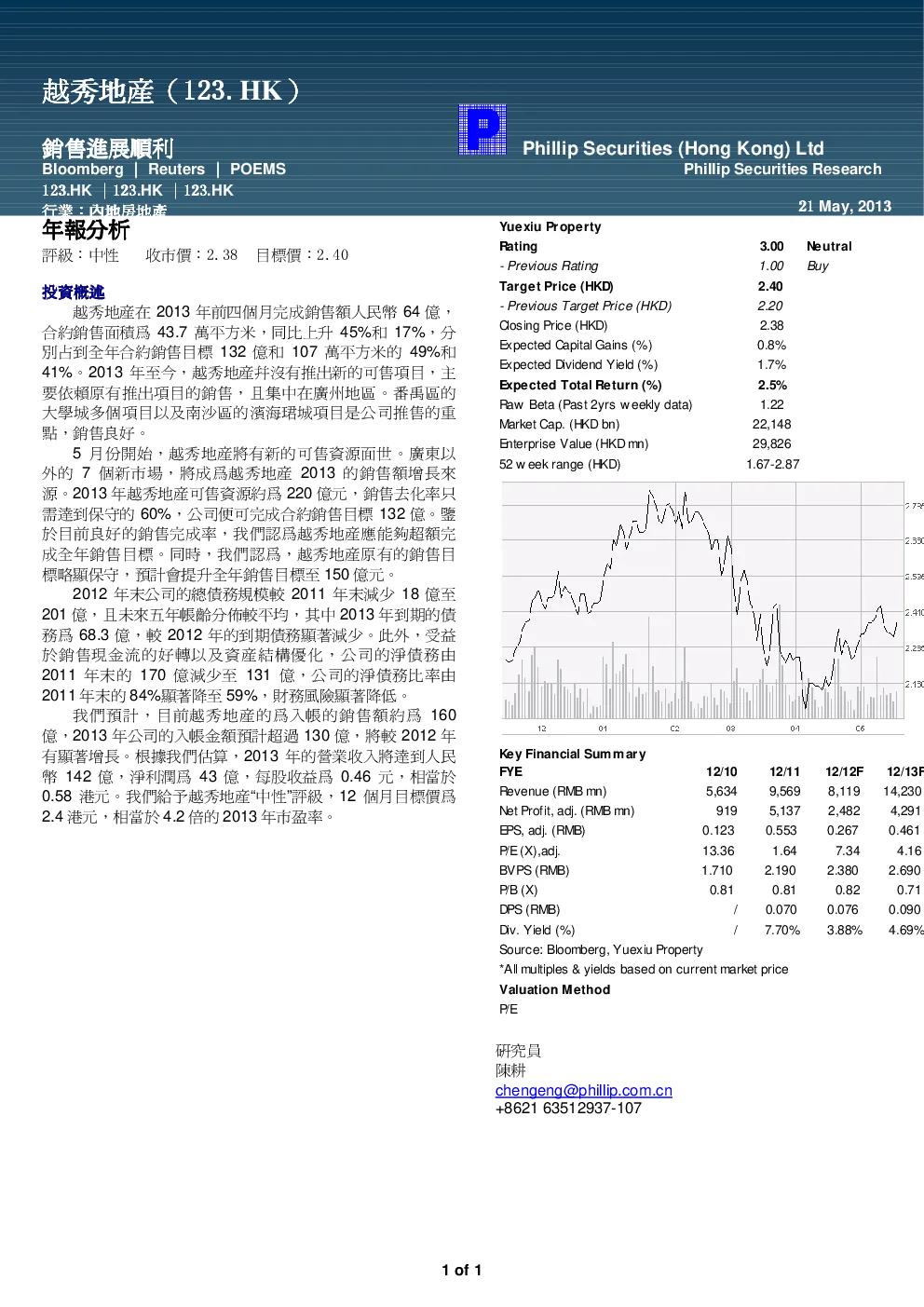Viewport: 924px width, 1307px height.
Task: Click the Bloomberg label in the header
Action: pyautogui.click(x=83, y=170)
